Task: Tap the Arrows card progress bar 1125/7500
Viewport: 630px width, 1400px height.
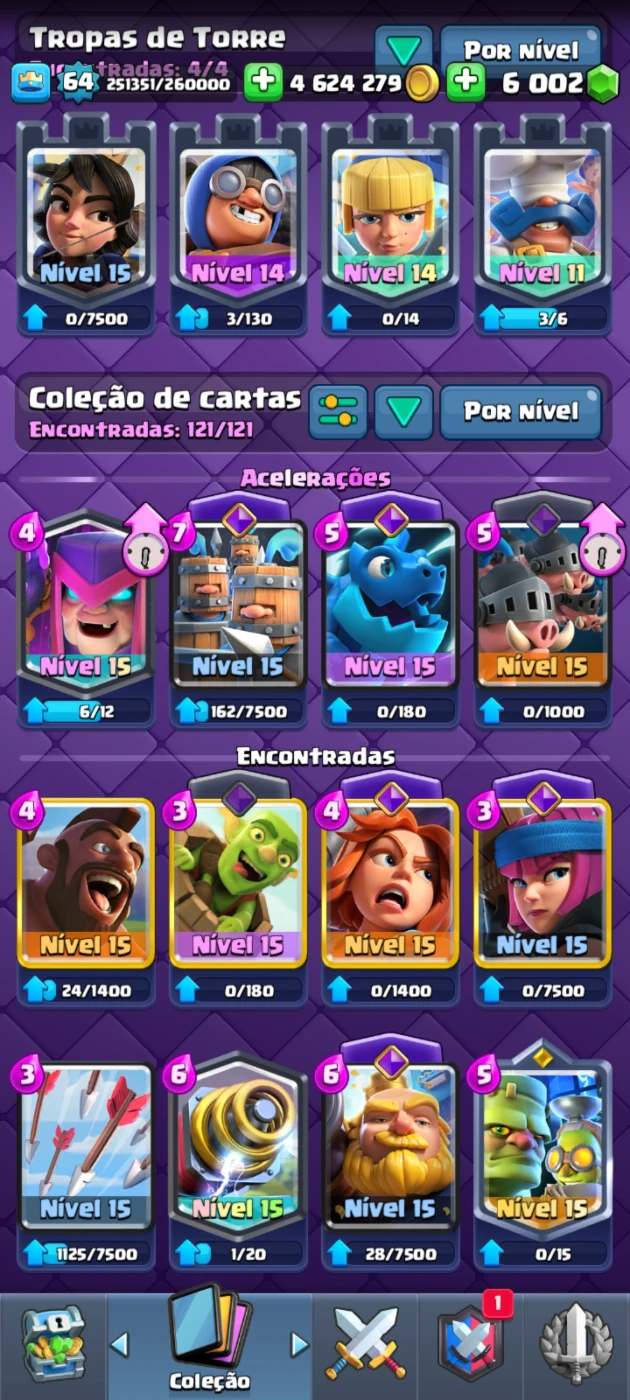Action: pos(86,1253)
